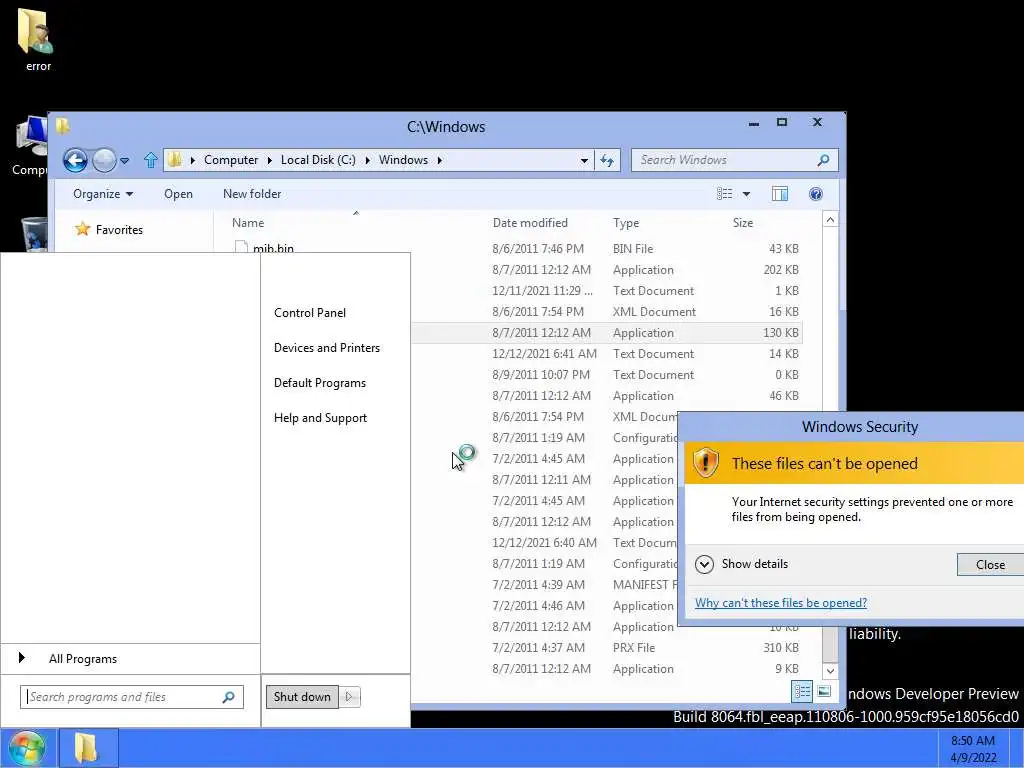
Task: Click the Explorer window title folder icon
Action: click(63, 125)
